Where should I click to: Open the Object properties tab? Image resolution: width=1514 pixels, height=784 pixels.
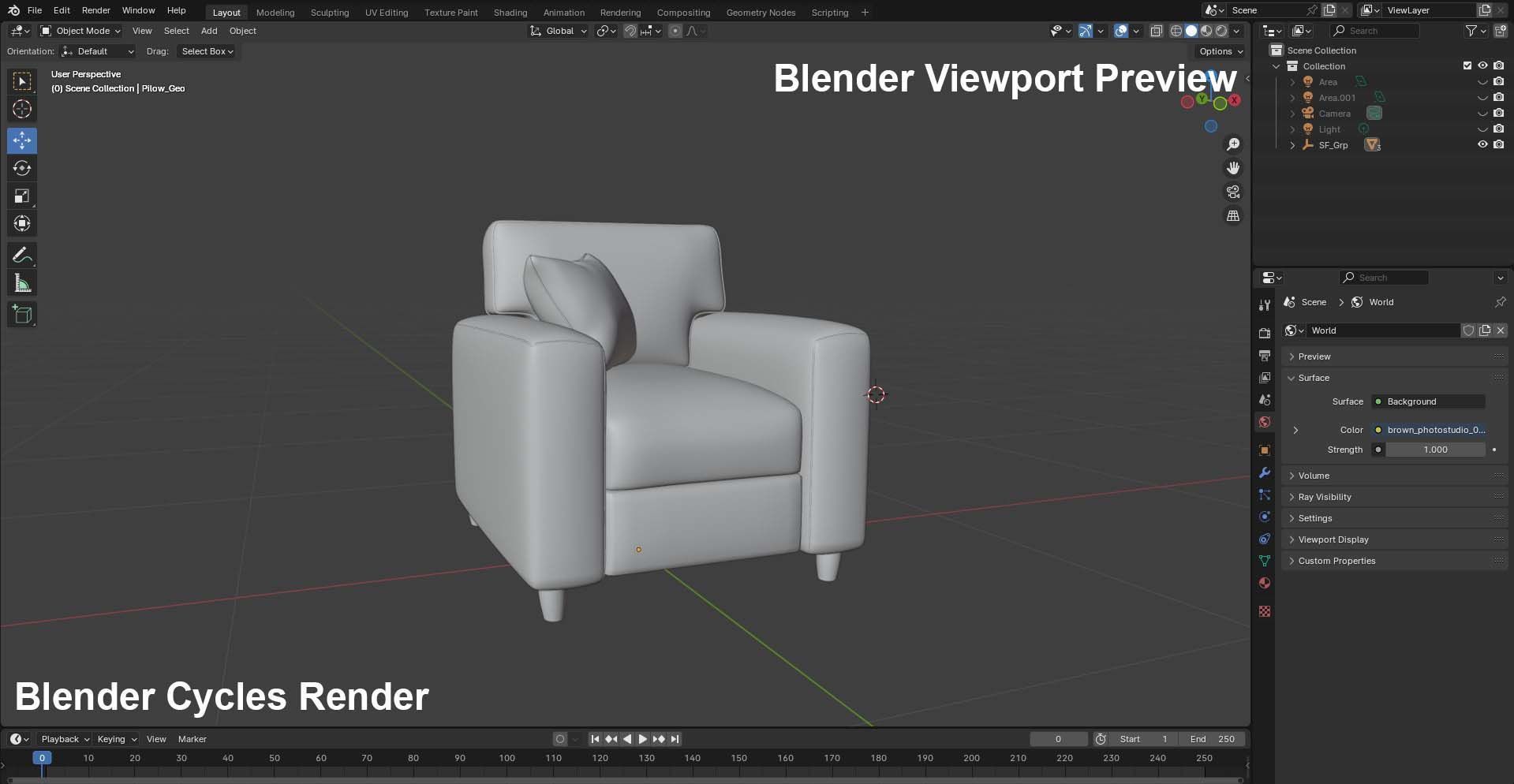[1265, 450]
